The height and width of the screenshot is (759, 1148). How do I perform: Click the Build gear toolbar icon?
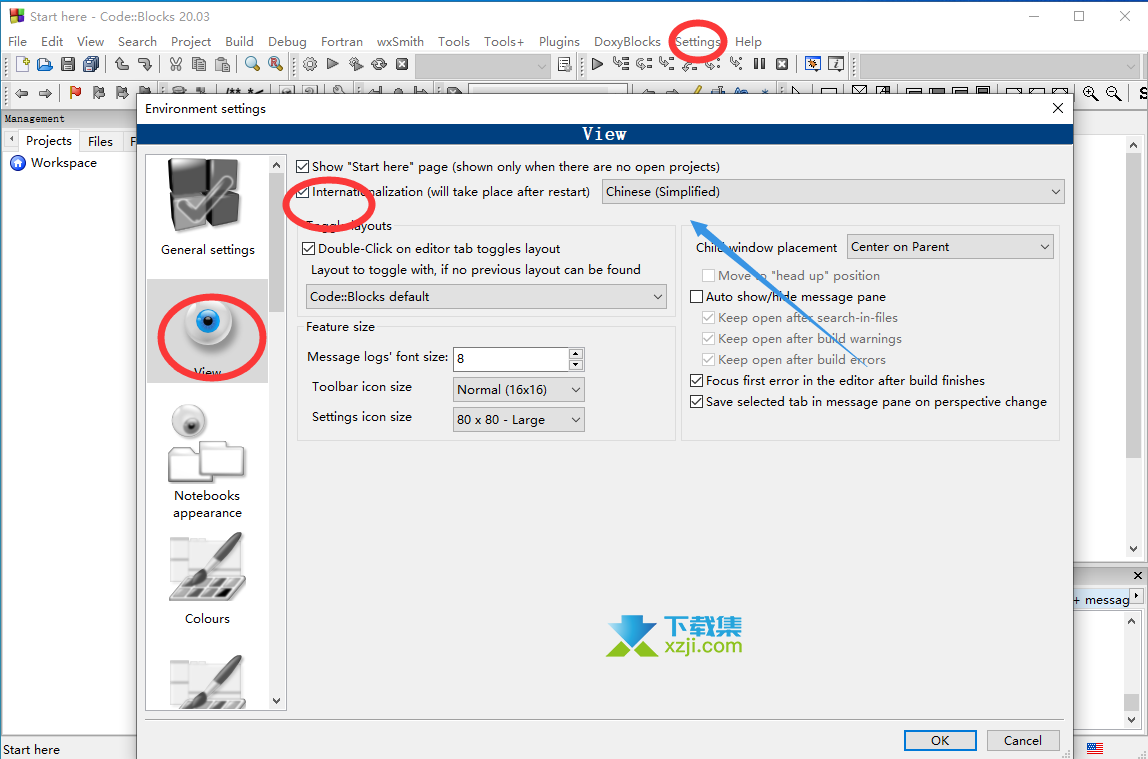[310, 64]
